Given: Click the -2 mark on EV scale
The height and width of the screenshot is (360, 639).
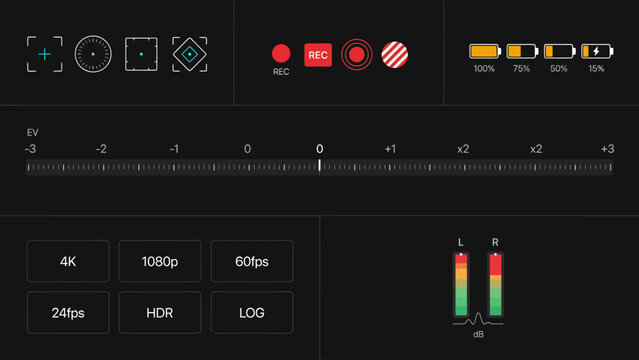Looking at the screenshot, I should tap(101, 149).
